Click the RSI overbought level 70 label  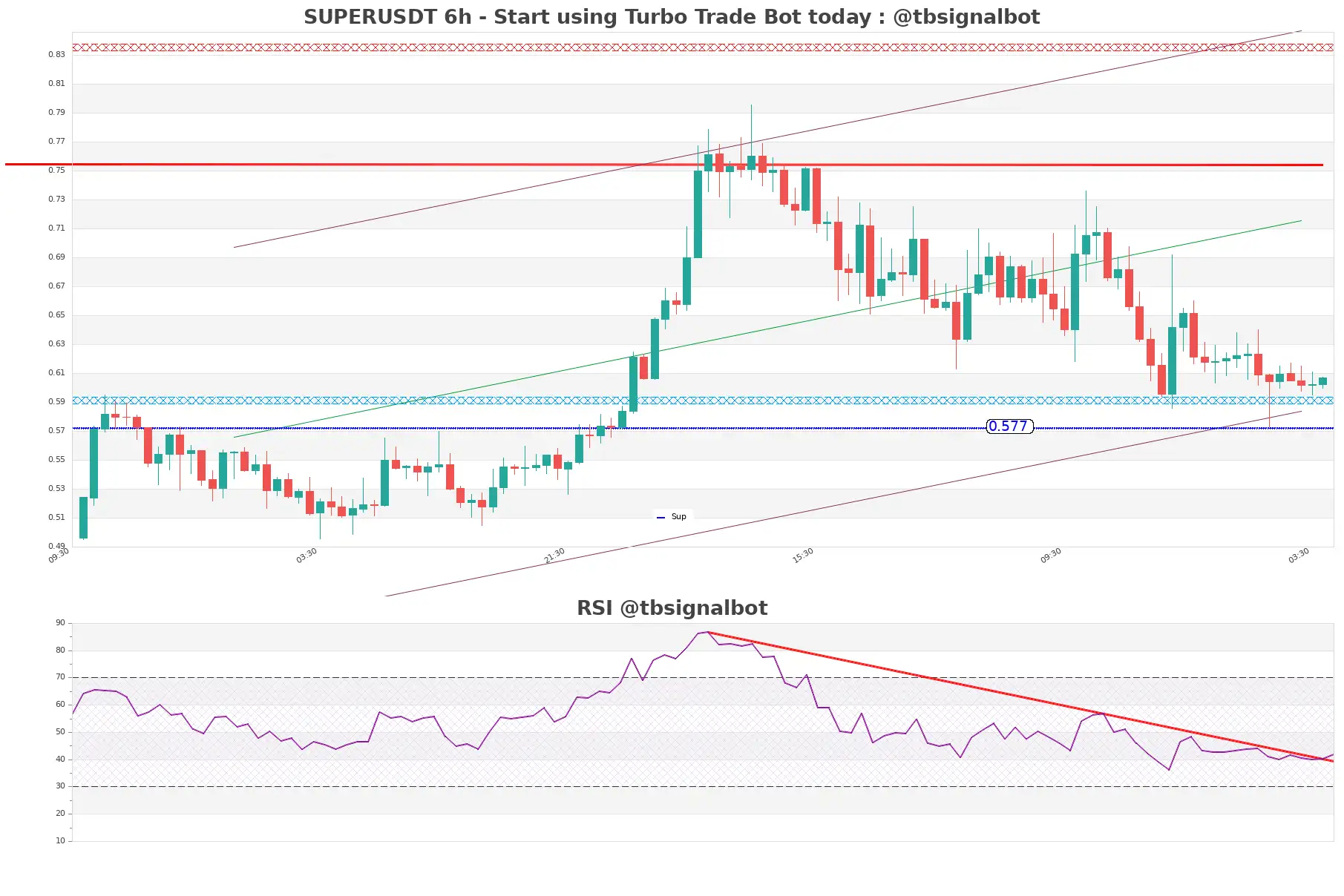coord(60,676)
